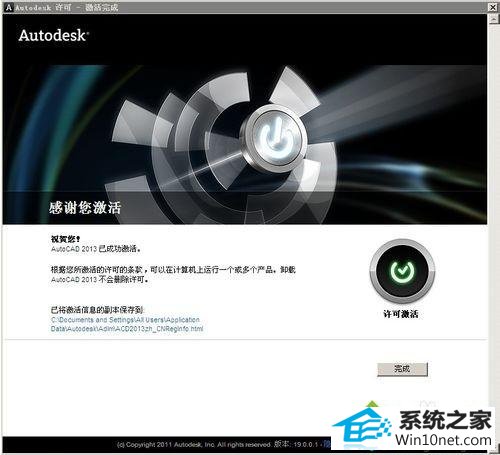Image resolution: width=500 pixels, height=455 pixels.
Task: Click the 许可激活 label under green icon
Action: (x=401, y=314)
